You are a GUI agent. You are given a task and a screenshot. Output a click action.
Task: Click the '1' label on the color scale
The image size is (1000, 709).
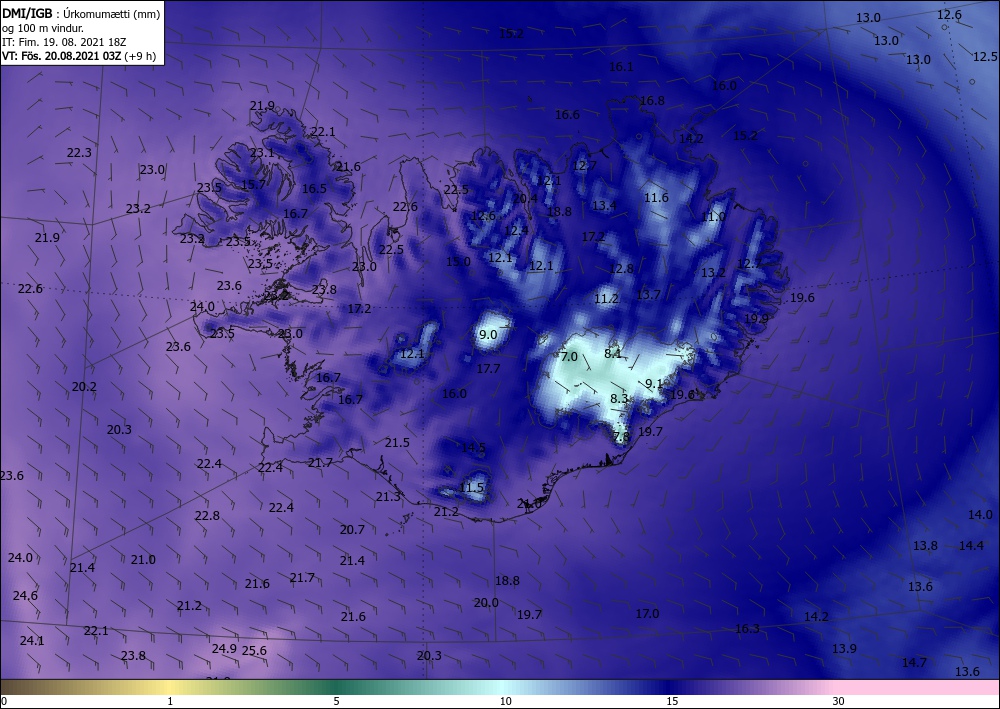[x=170, y=702]
